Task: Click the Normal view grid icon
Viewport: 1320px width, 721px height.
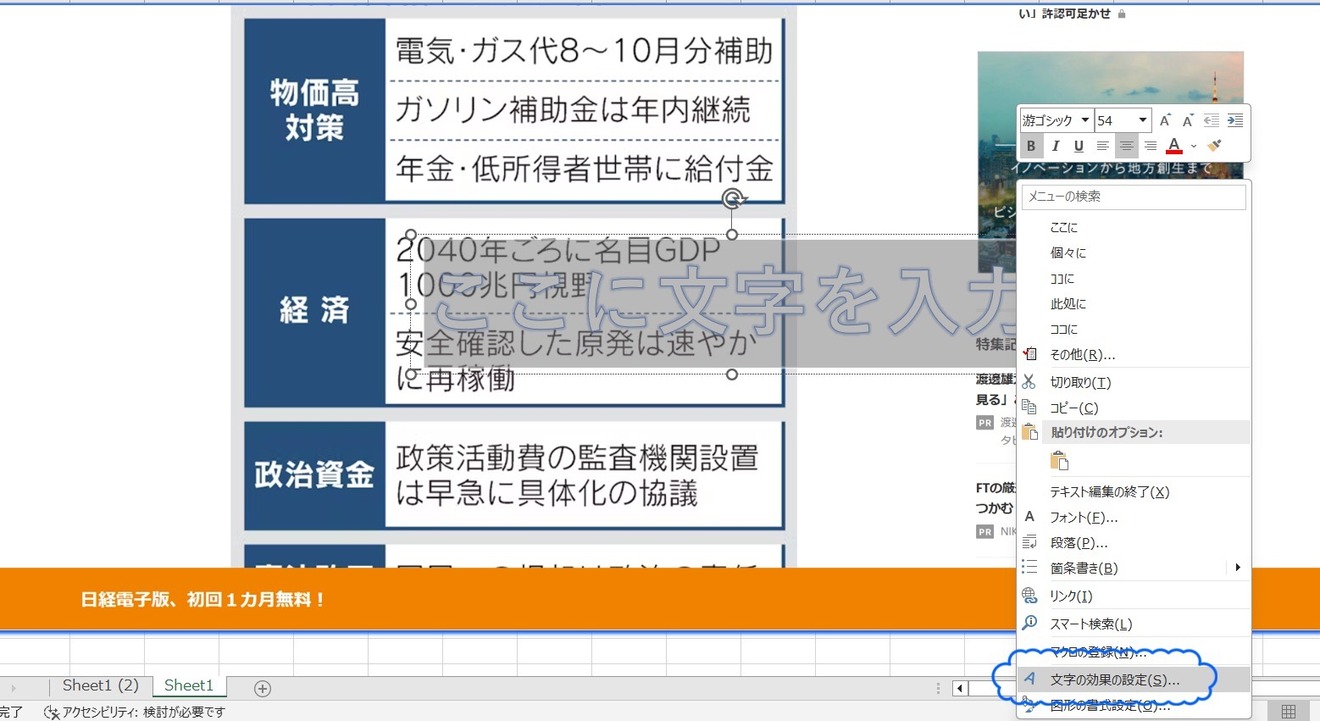Action: click(1288, 711)
